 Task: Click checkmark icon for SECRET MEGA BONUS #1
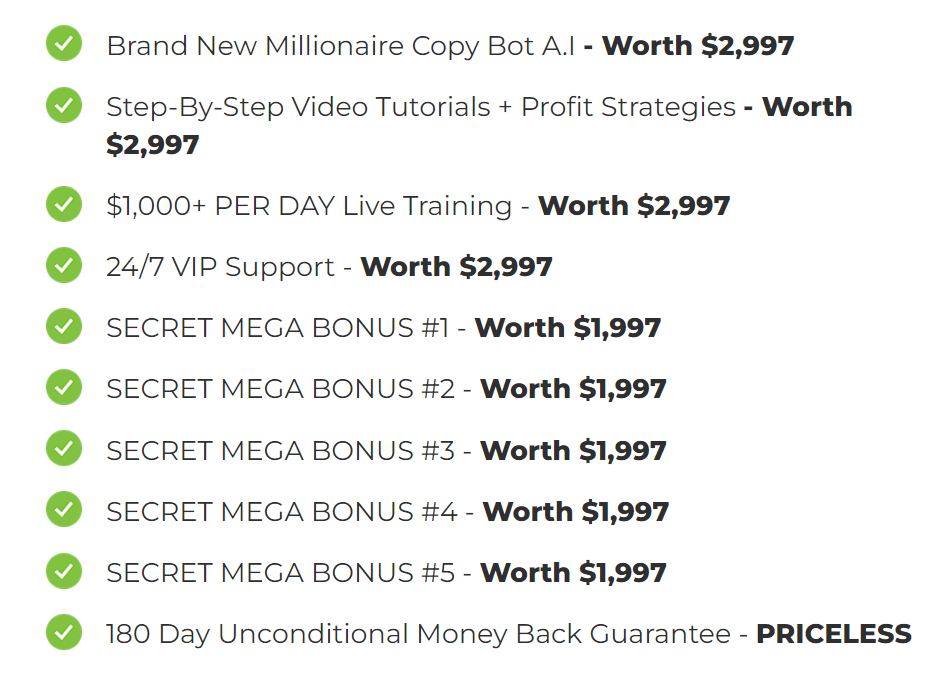64,326
